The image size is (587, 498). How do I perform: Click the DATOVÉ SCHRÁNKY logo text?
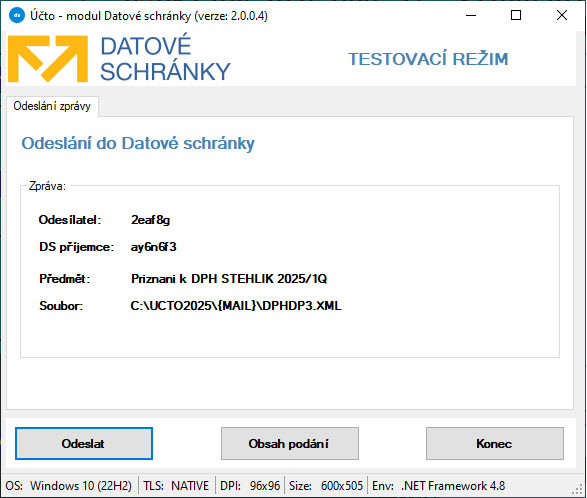point(165,58)
